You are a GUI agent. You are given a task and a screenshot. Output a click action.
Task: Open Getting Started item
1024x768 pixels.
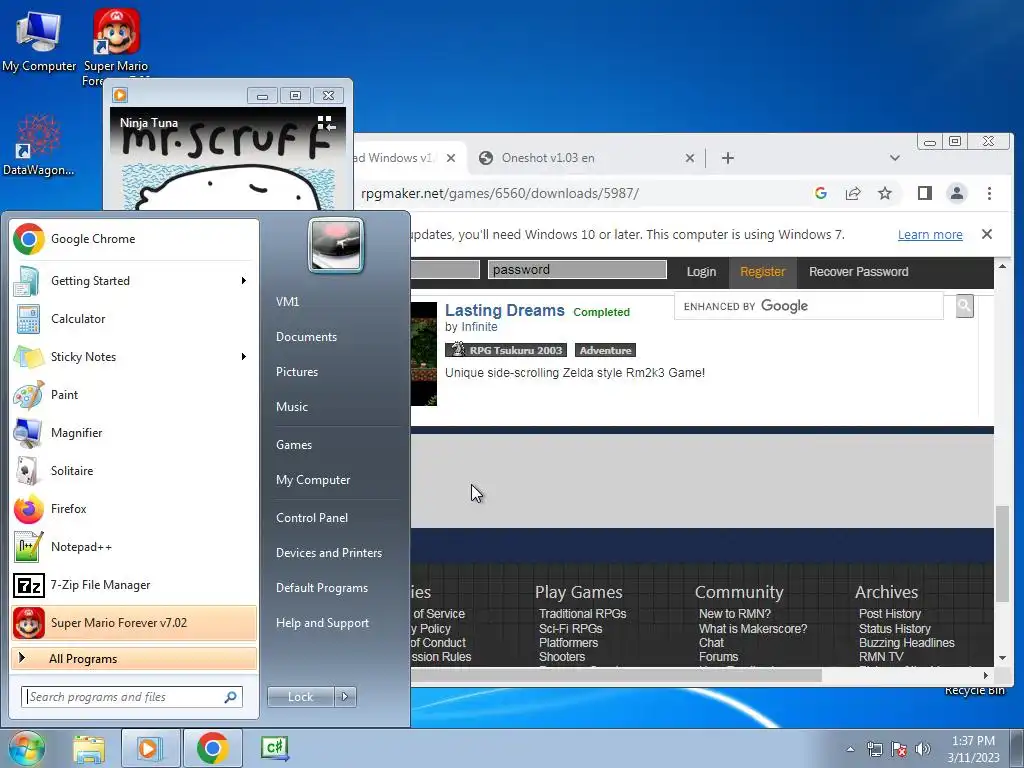[x=134, y=281]
